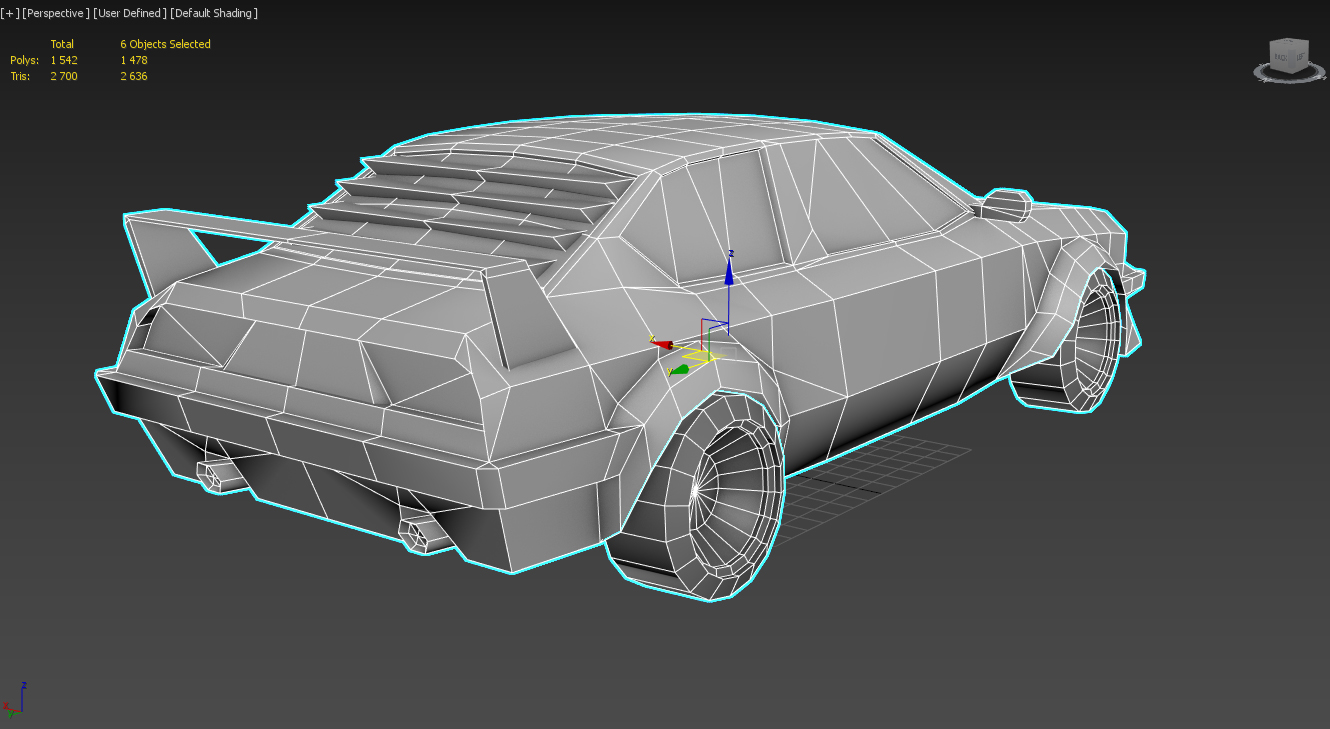This screenshot has width=1330, height=729.
Task: Click the green Y-axis arrow of the gizmo
Action: pos(679,370)
